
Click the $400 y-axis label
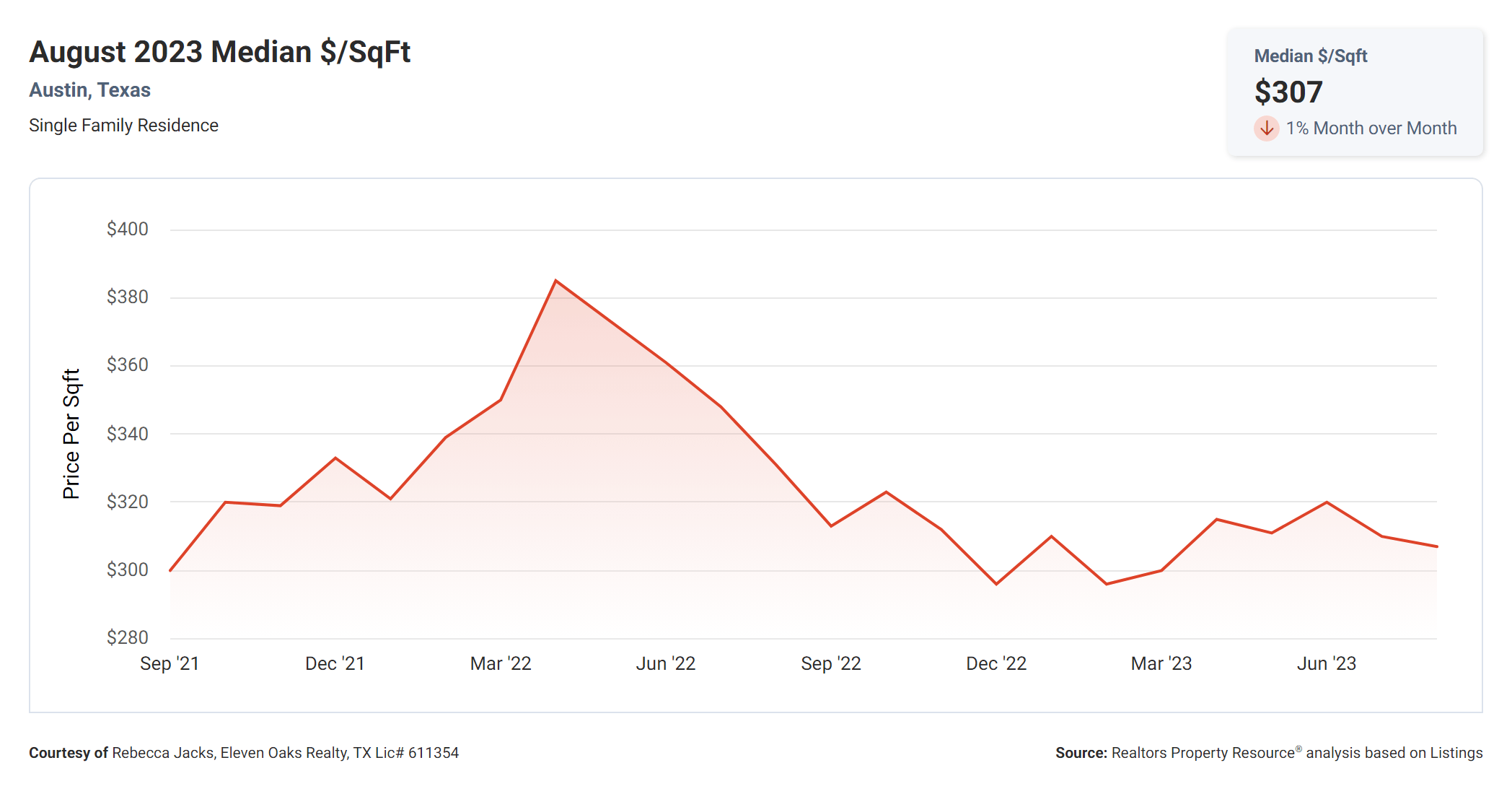coord(128,230)
